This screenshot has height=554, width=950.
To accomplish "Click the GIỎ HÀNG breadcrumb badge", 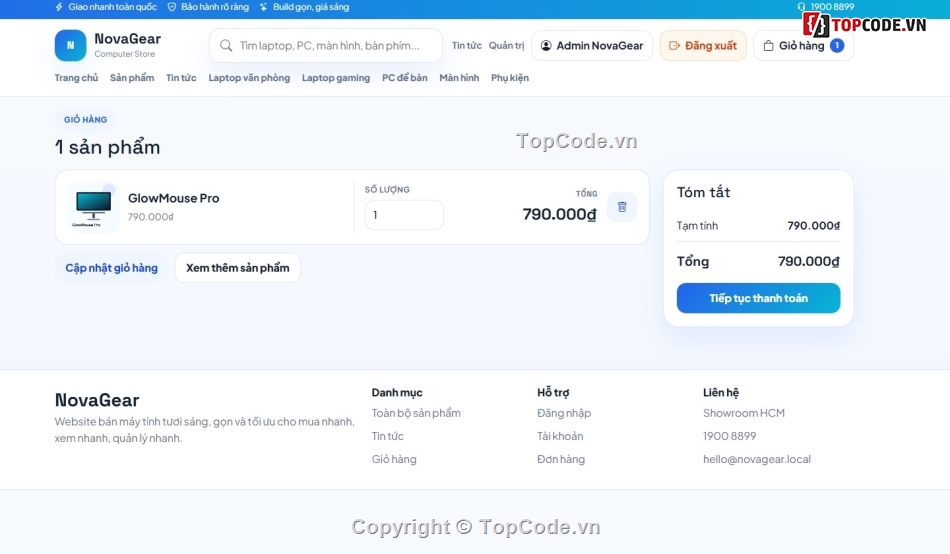I will [x=85, y=119].
